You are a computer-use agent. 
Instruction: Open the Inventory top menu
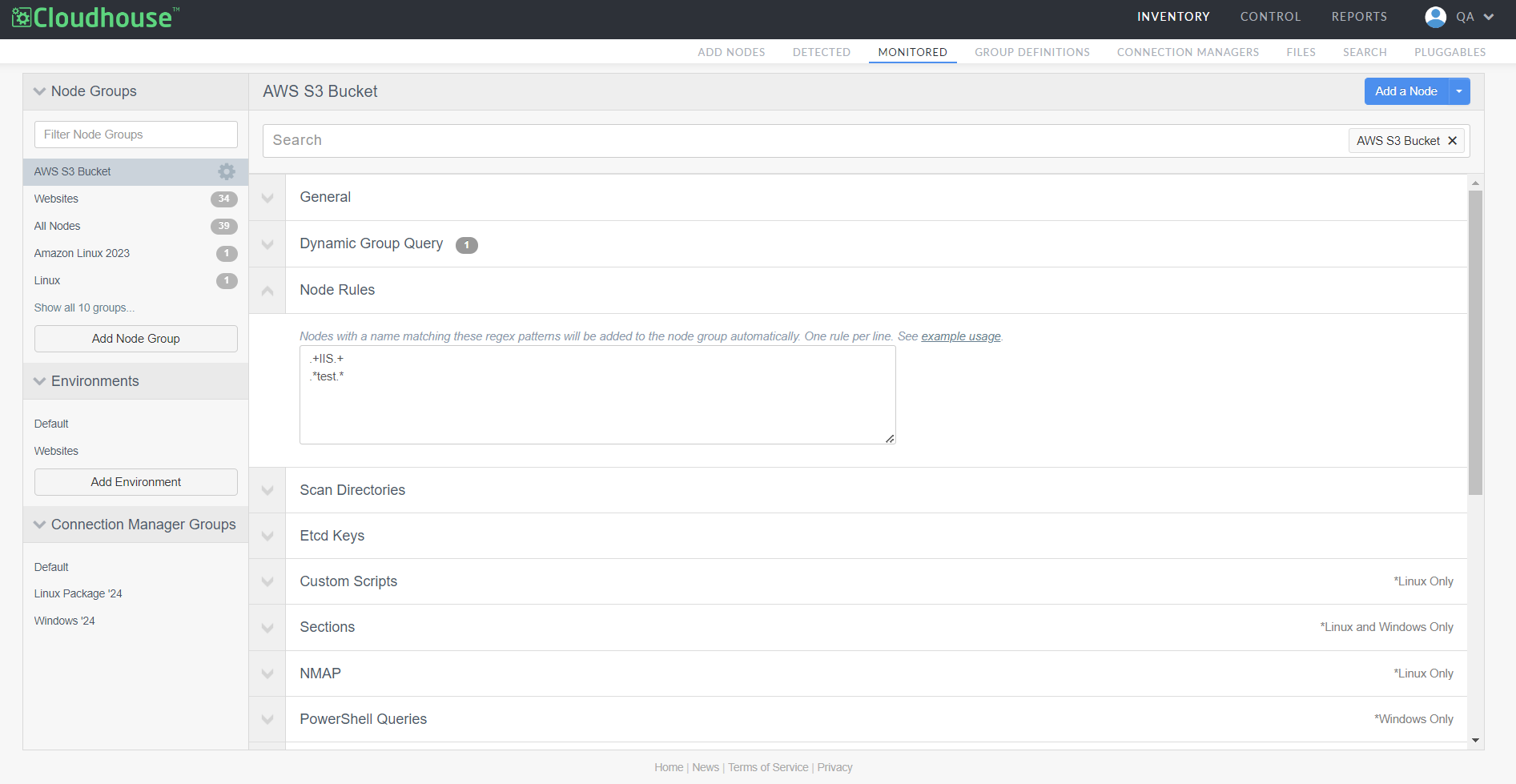coord(1173,17)
